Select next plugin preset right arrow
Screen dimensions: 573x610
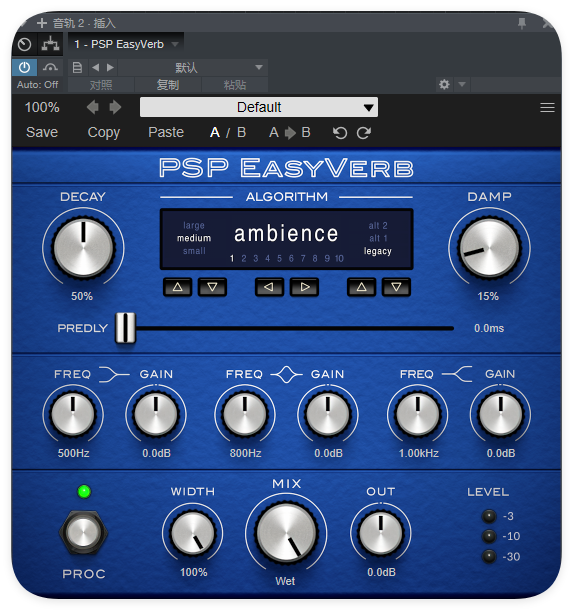(x=115, y=107)
